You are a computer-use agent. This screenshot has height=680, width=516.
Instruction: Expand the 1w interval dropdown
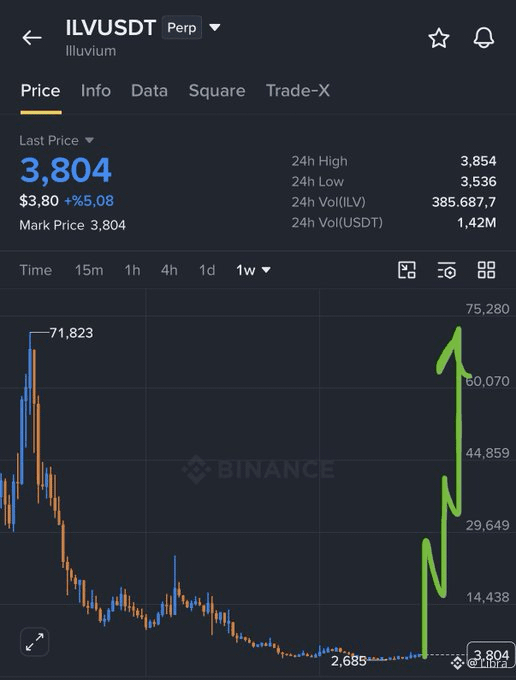point(253,270)
